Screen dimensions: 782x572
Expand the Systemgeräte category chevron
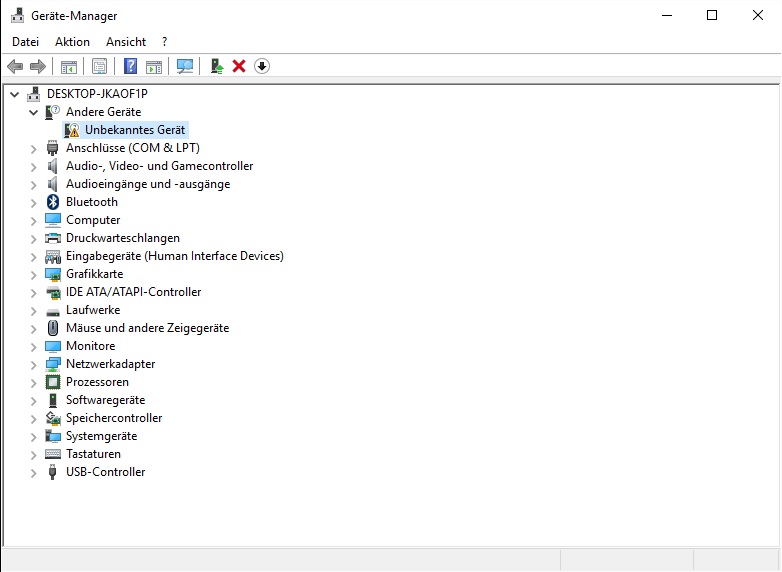click(x=33, y=437)
